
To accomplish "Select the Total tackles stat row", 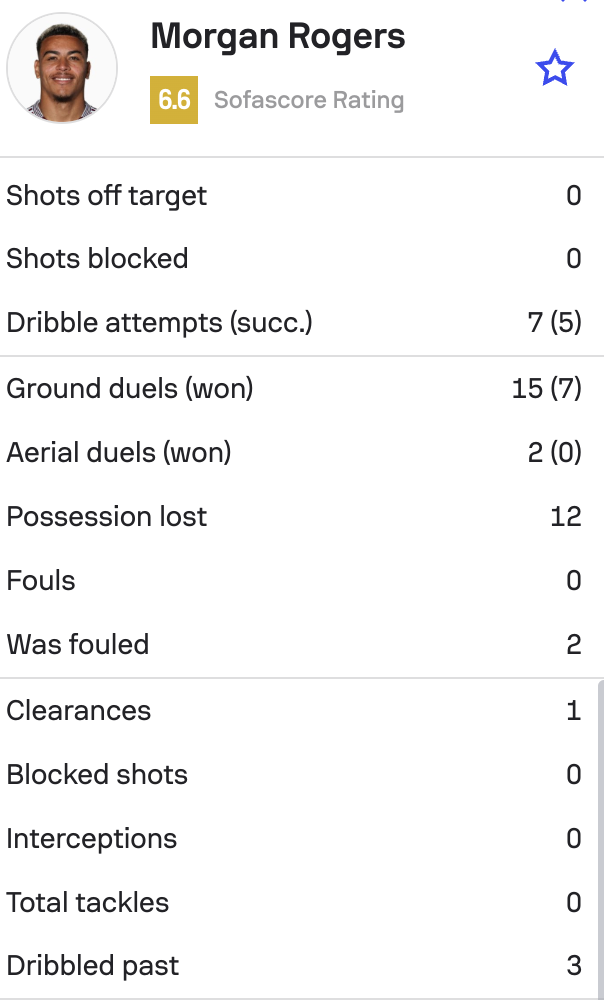I will tap(298, 902).
